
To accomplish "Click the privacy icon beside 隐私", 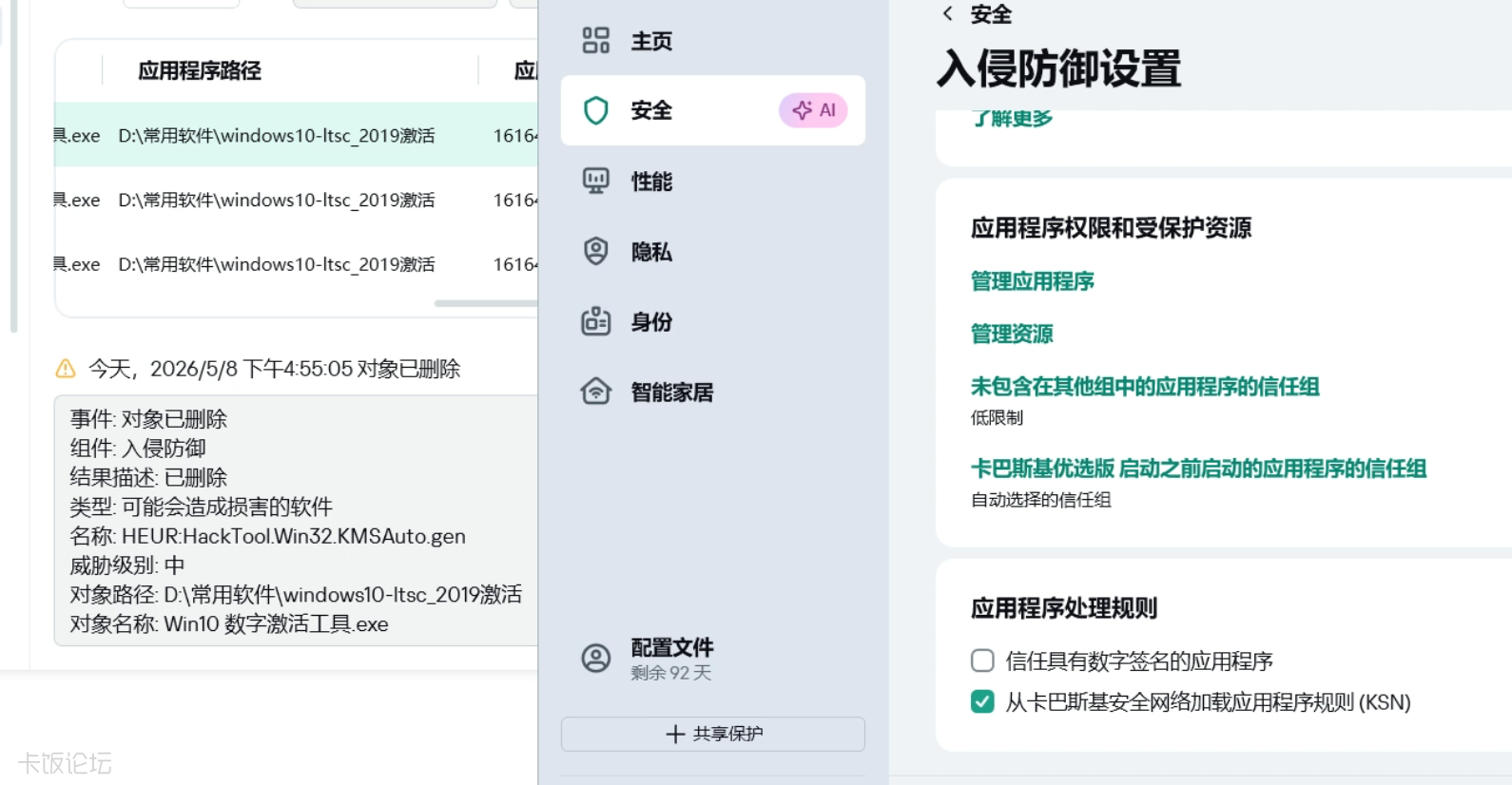I will coord(595,251).
